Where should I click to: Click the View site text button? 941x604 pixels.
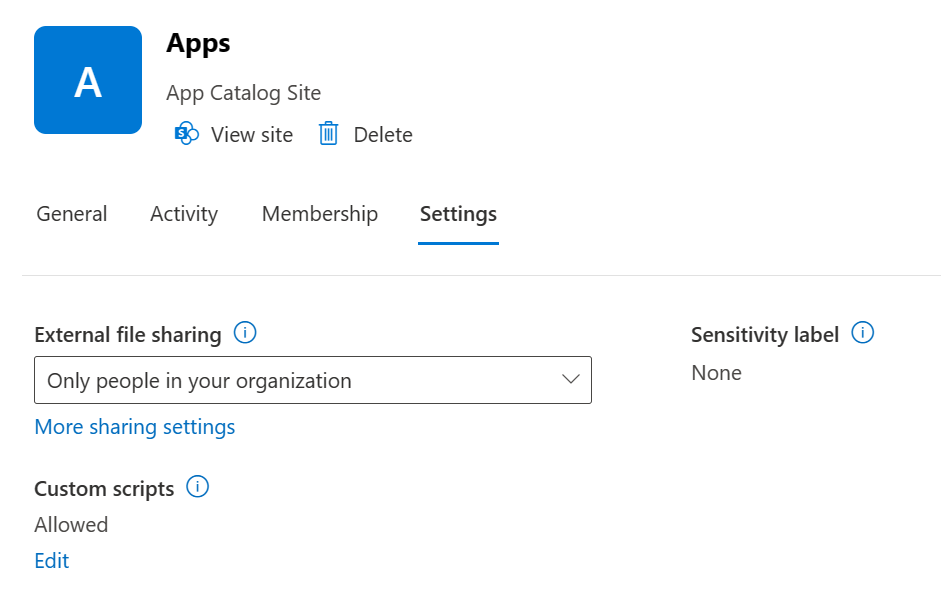coord(252,135)
